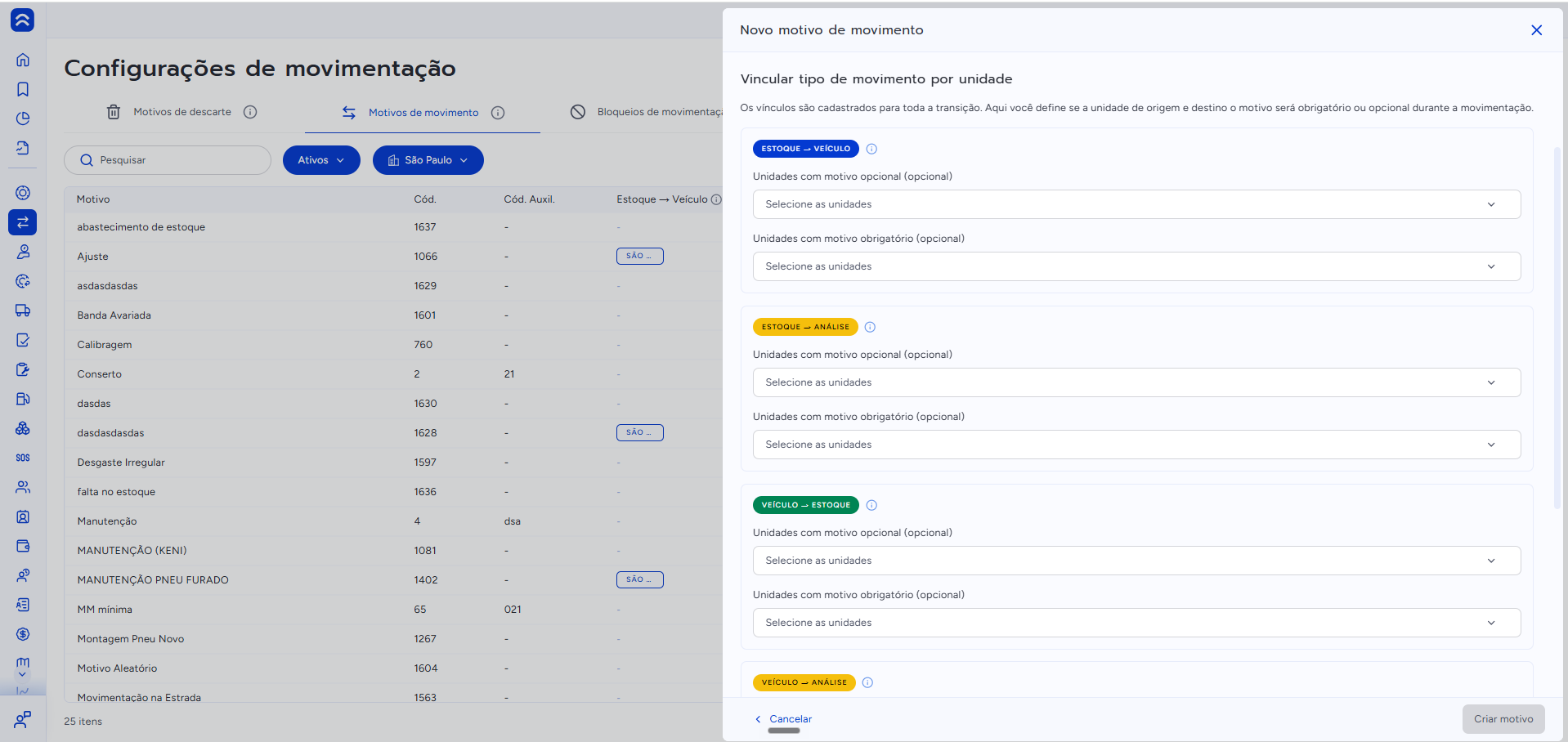Select the falta no estoque row
Image resolution: width=1568 pixels, height=742 pixels.
pyautogui.click(x=393, y=492)
